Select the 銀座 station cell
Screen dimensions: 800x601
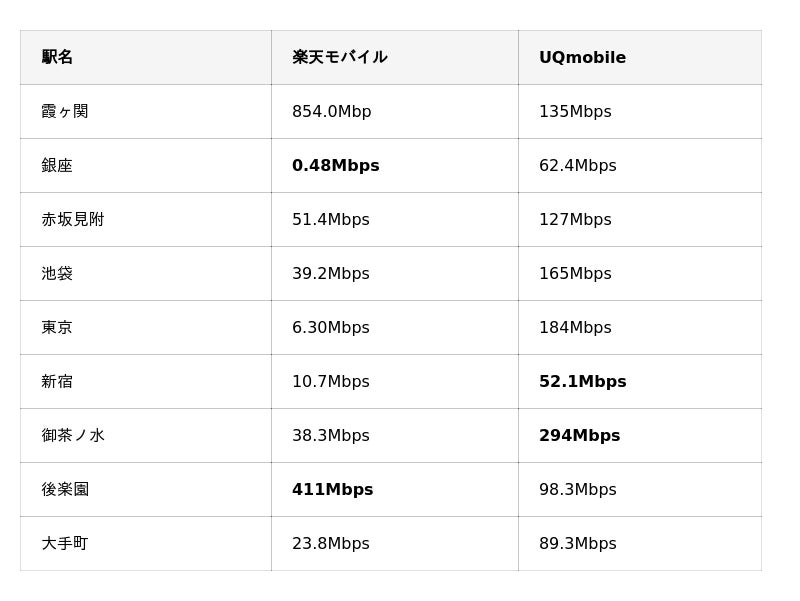pyautogui.click(x=57, y=165)
